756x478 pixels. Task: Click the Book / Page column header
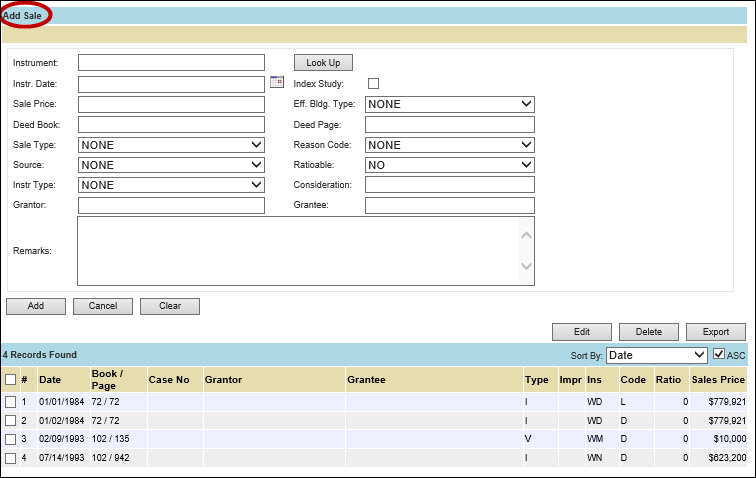tap(108, 380)
